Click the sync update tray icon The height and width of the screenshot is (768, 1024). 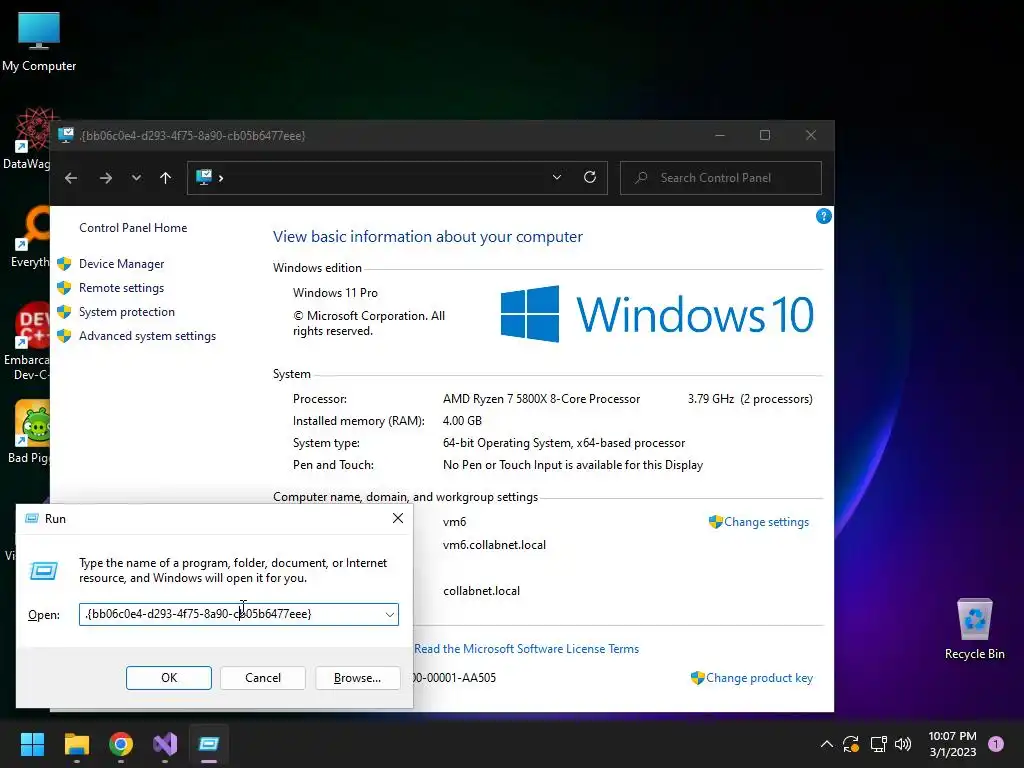[x=851, y=744]
